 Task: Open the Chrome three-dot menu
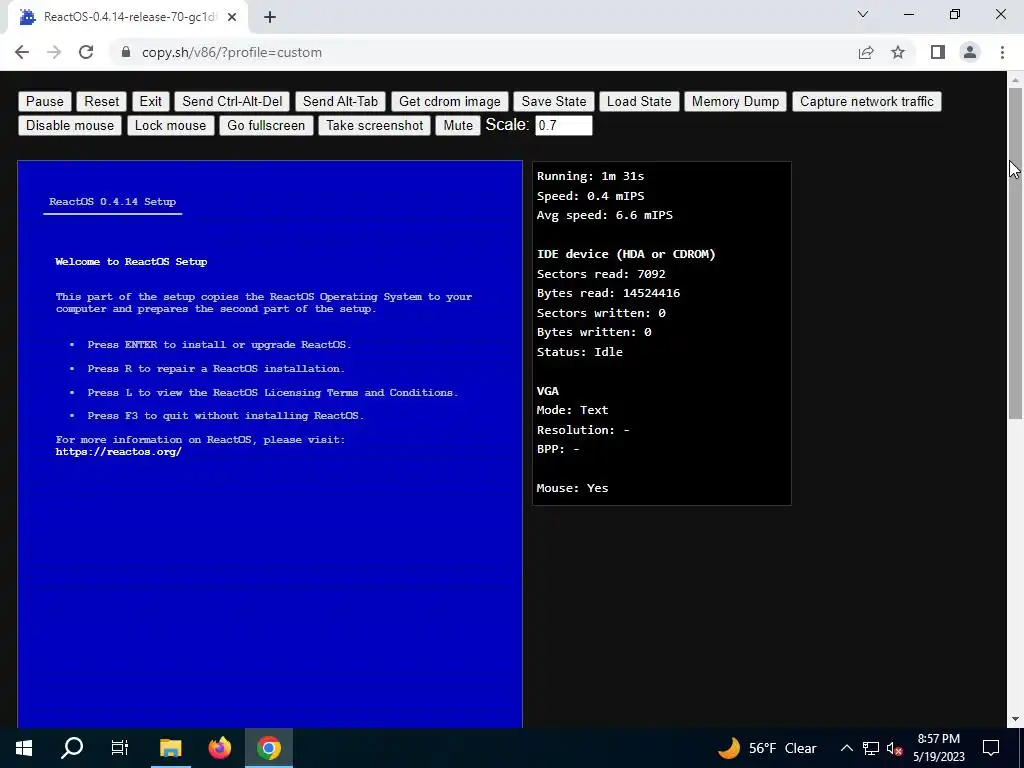(x=1002, y=52)
